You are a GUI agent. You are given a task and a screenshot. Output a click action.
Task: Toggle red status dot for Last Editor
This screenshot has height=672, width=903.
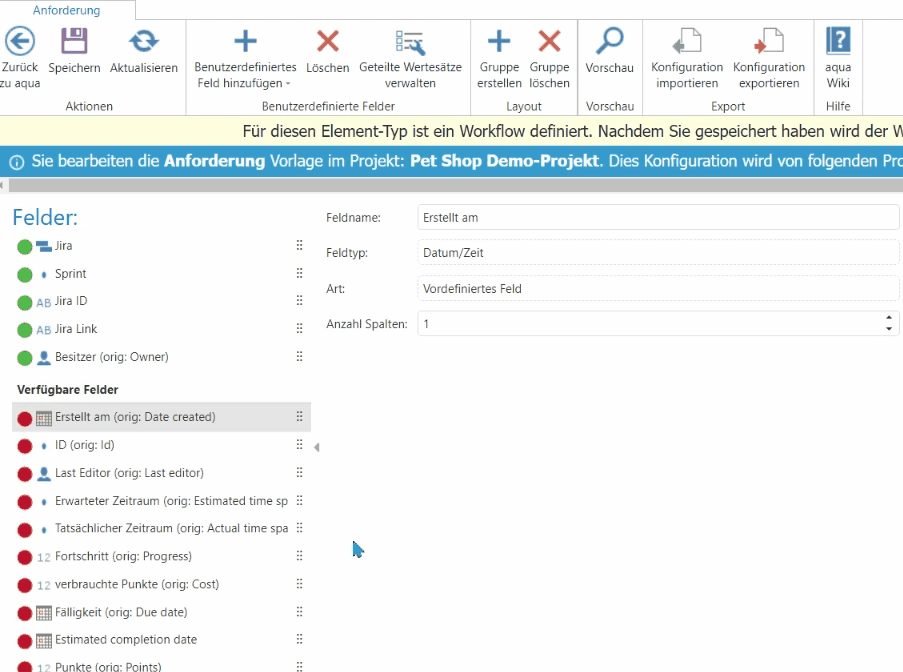(x=25, y=474)
